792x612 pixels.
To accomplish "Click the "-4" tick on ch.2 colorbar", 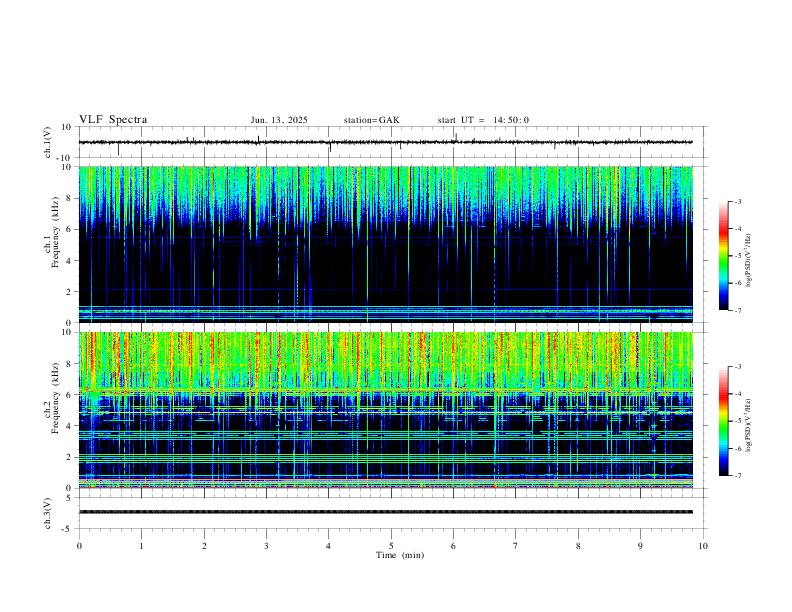I will [x=738, y=394].
